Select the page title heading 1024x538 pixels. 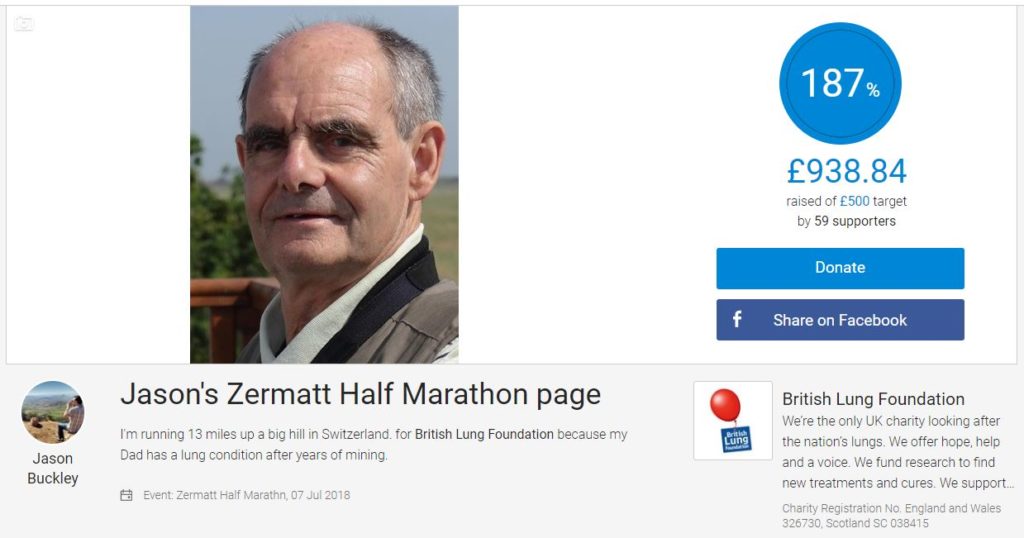(360, 394)
